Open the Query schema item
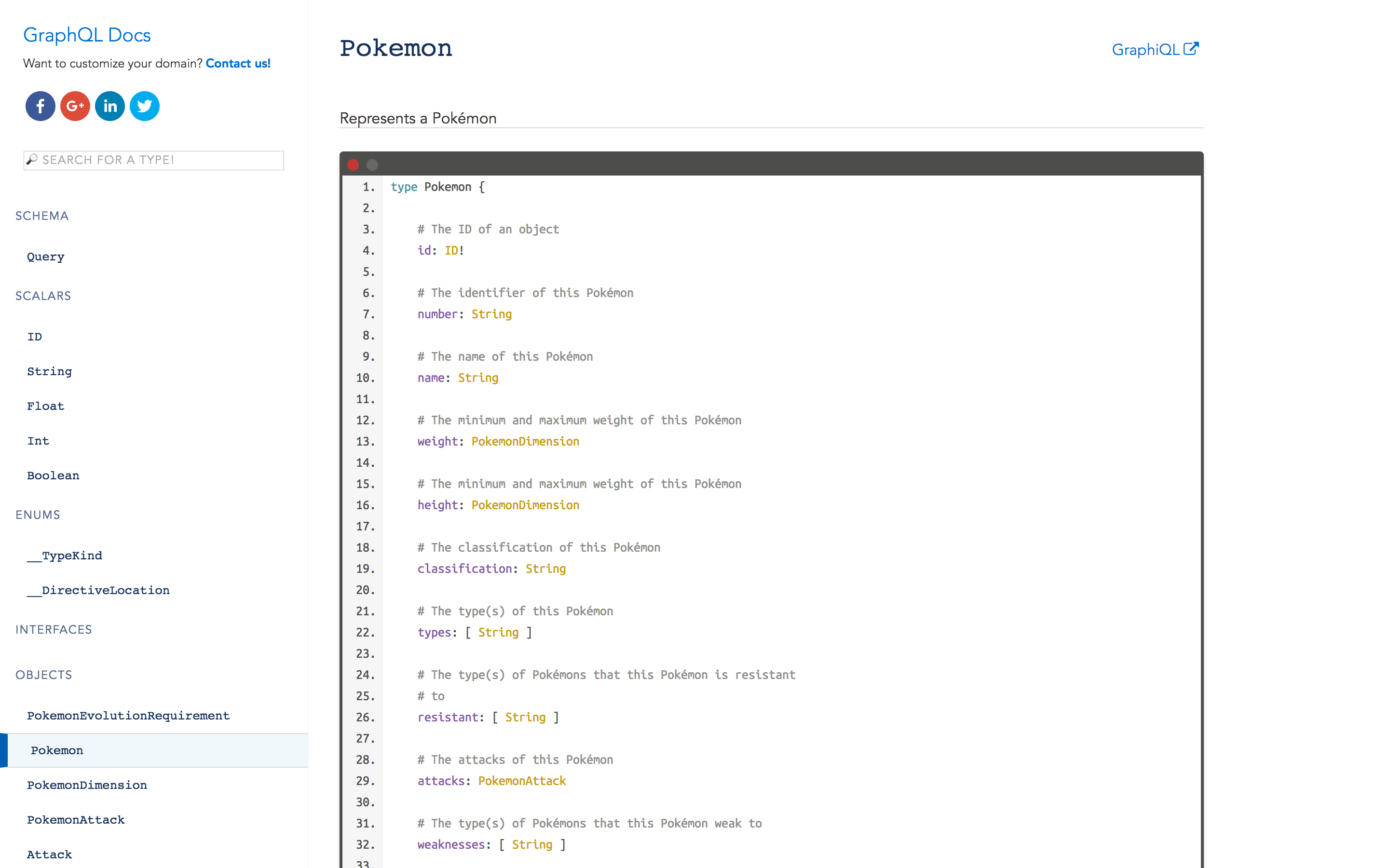The width and height of the screenshot is (1389, 868). click(46, 257)
